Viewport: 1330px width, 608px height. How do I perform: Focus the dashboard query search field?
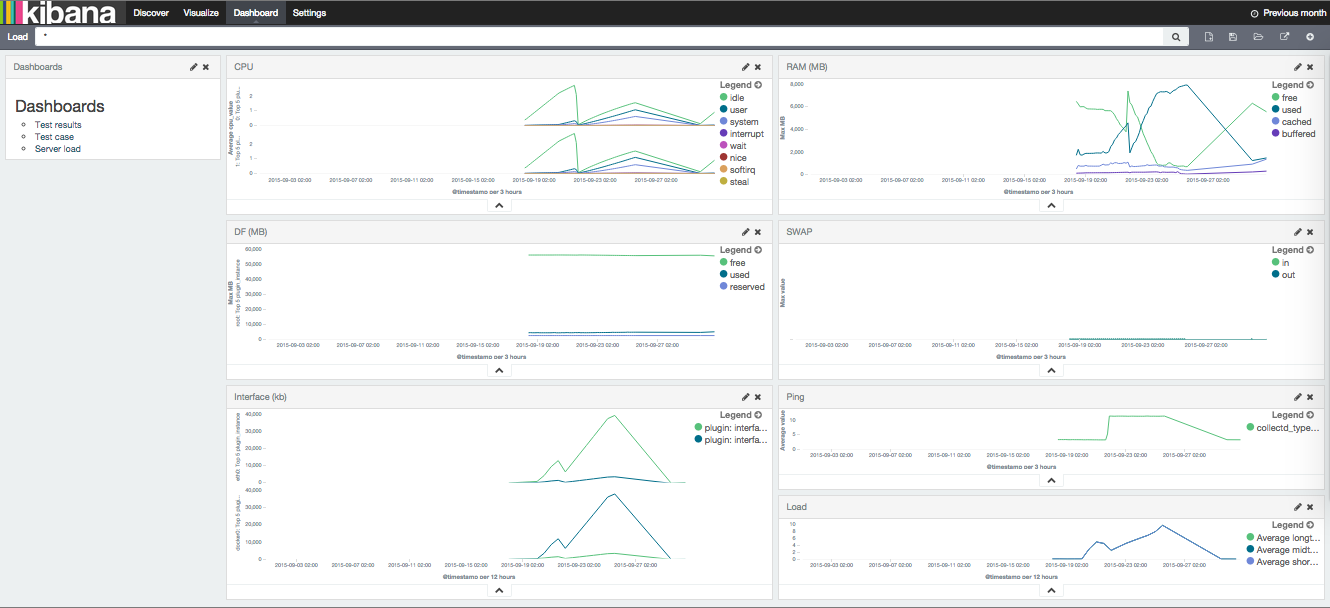599,37
